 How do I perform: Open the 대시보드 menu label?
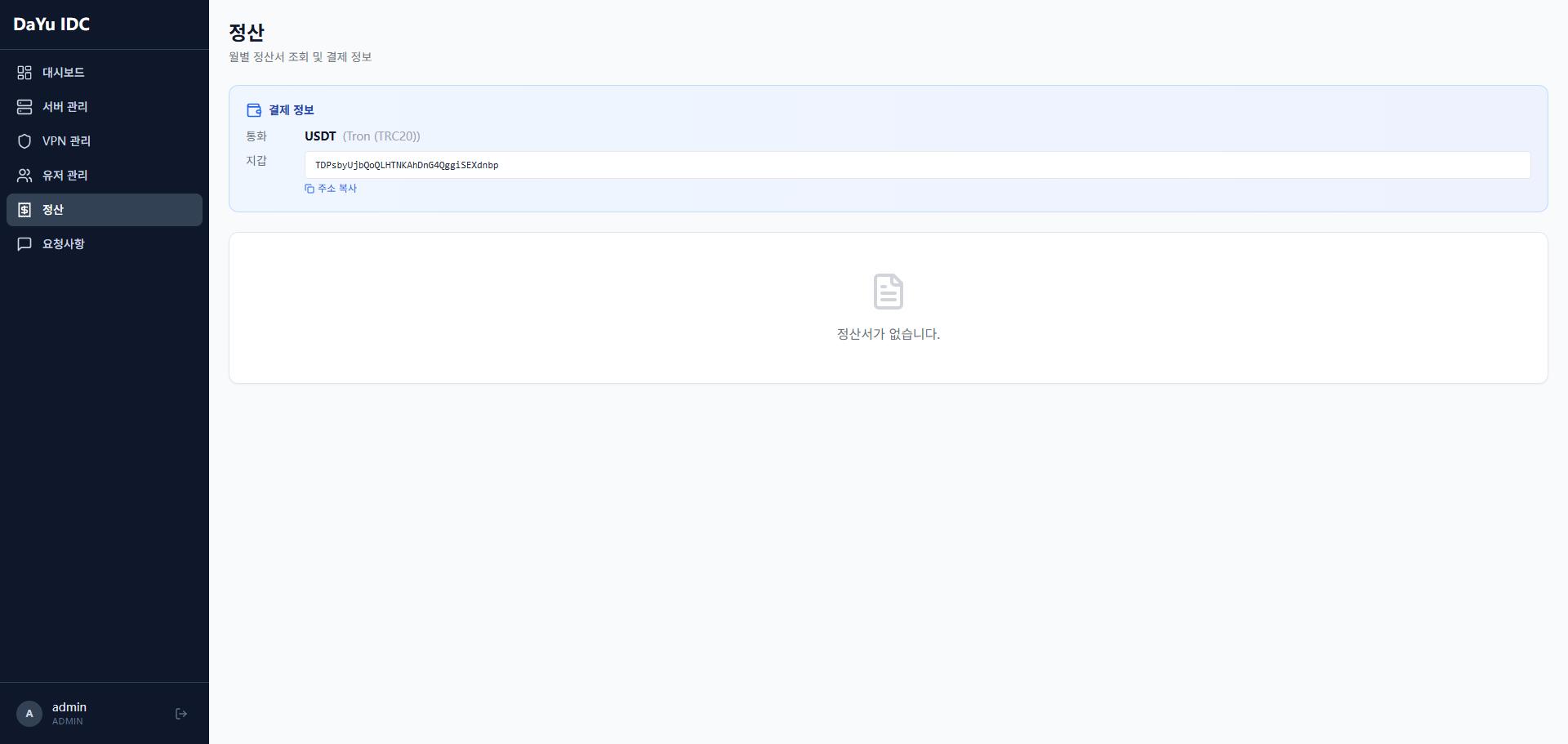click(64, 73)
